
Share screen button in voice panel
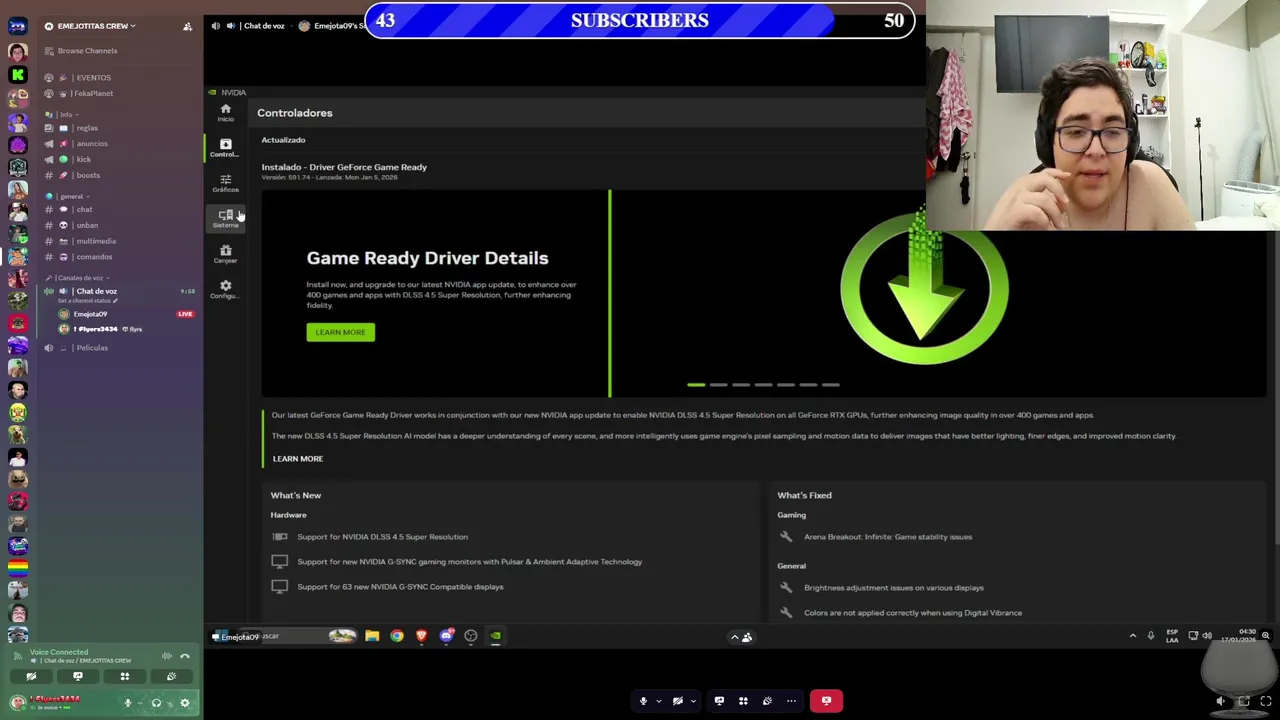77,677
